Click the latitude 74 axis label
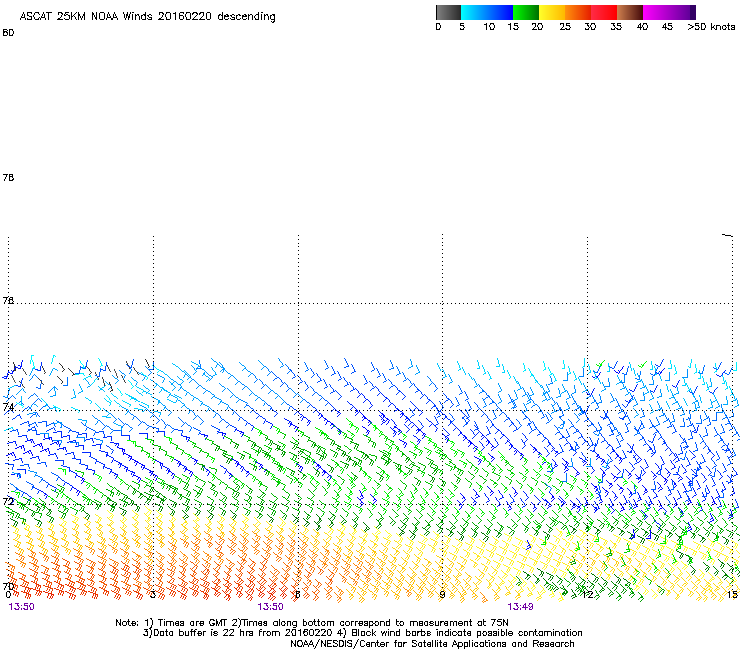 pyautogui.click(x=8, y=406)
